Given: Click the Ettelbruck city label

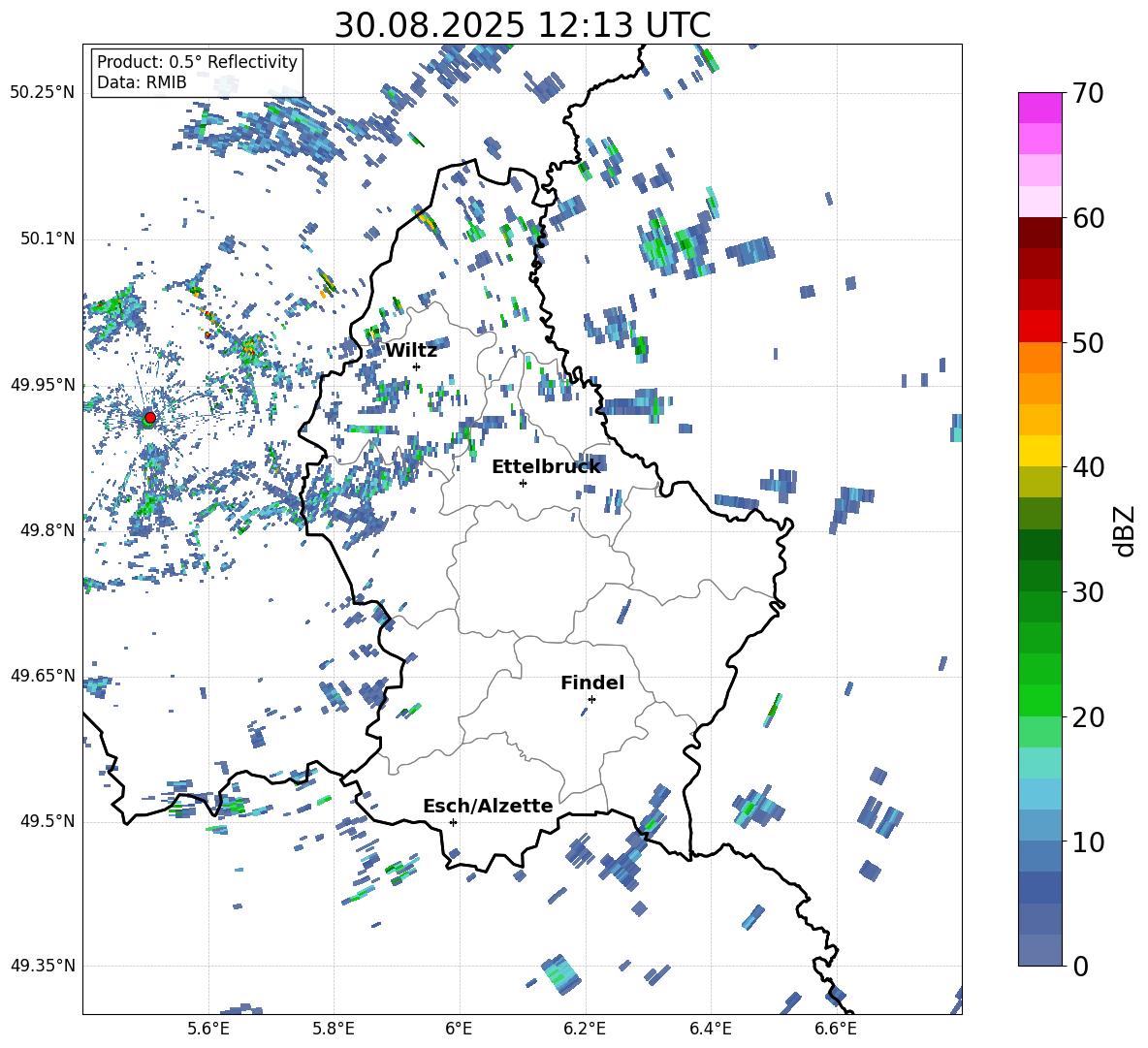Looking at the screenshot, I should [x=546, y=467].
